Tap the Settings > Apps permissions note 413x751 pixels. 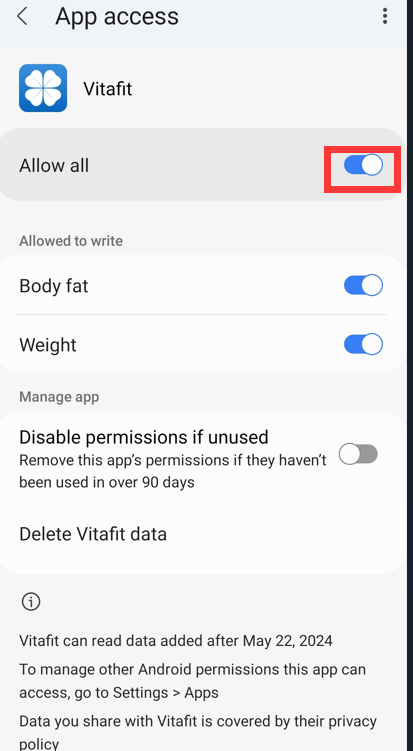point(192,681)
